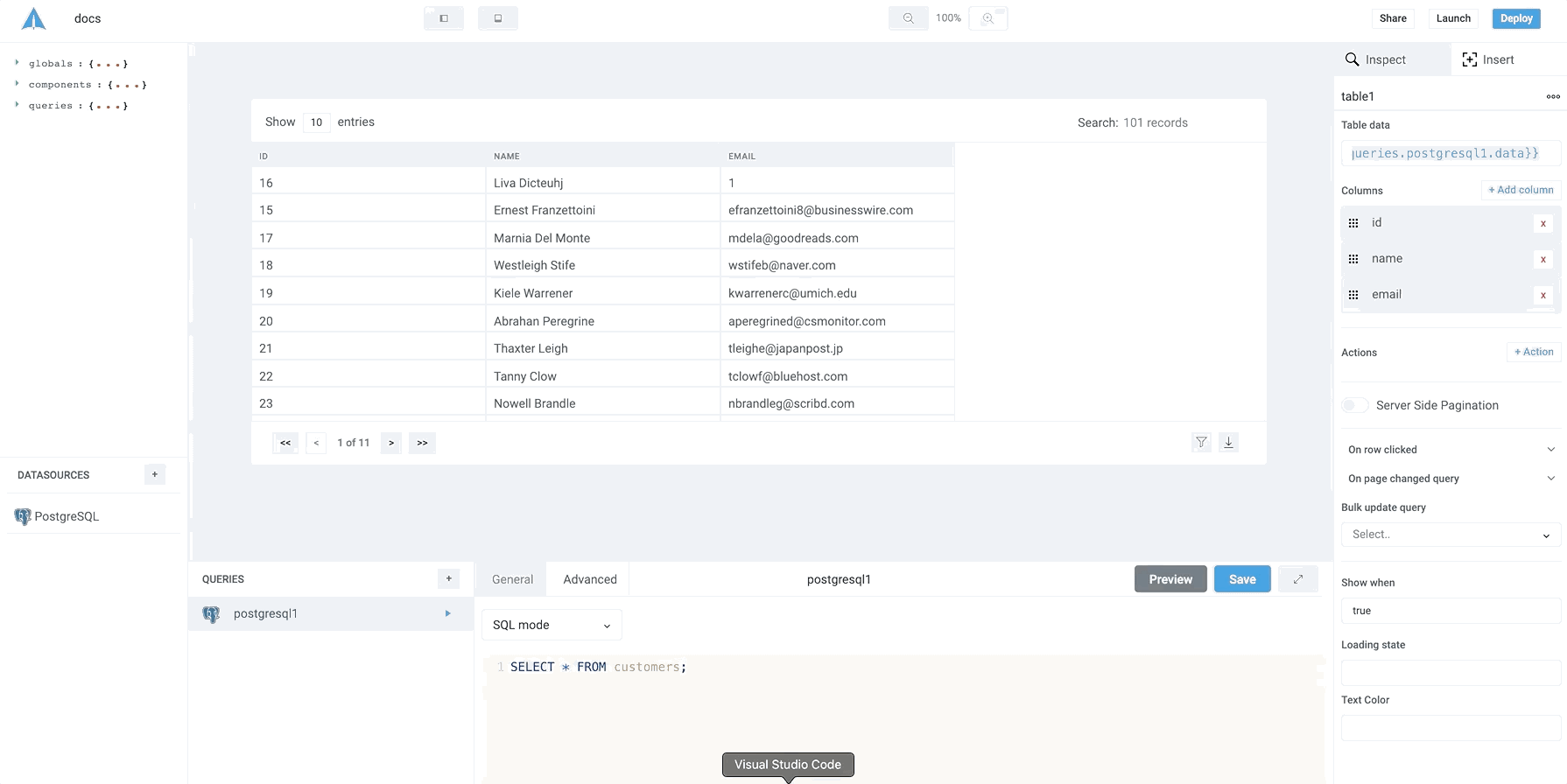Toggle Server Side Pagination switch
This screenshot has width=1567, height=784.
point(1354,405)
